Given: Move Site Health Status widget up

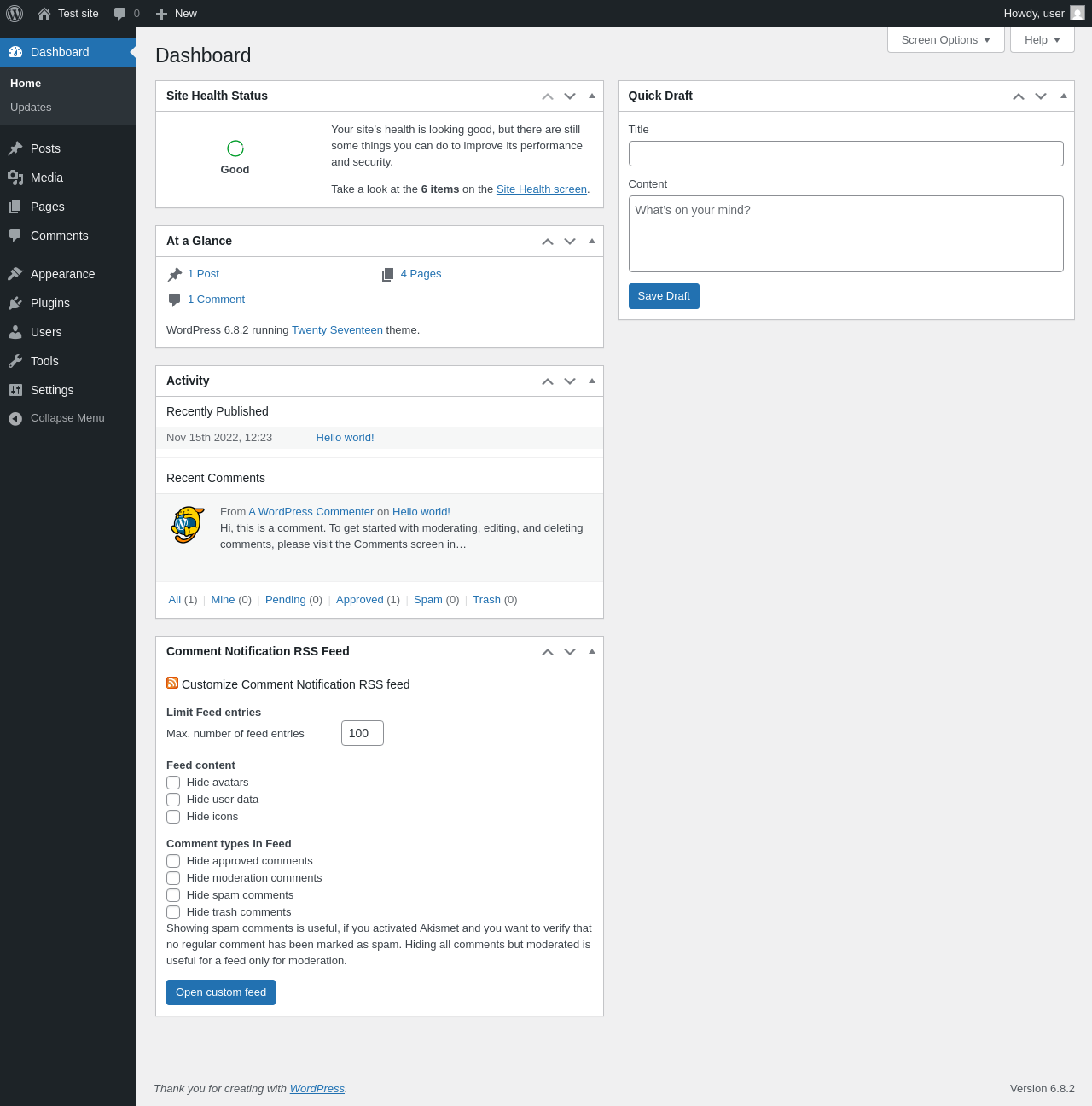Looking at the screenshot, I should point(548,96).
